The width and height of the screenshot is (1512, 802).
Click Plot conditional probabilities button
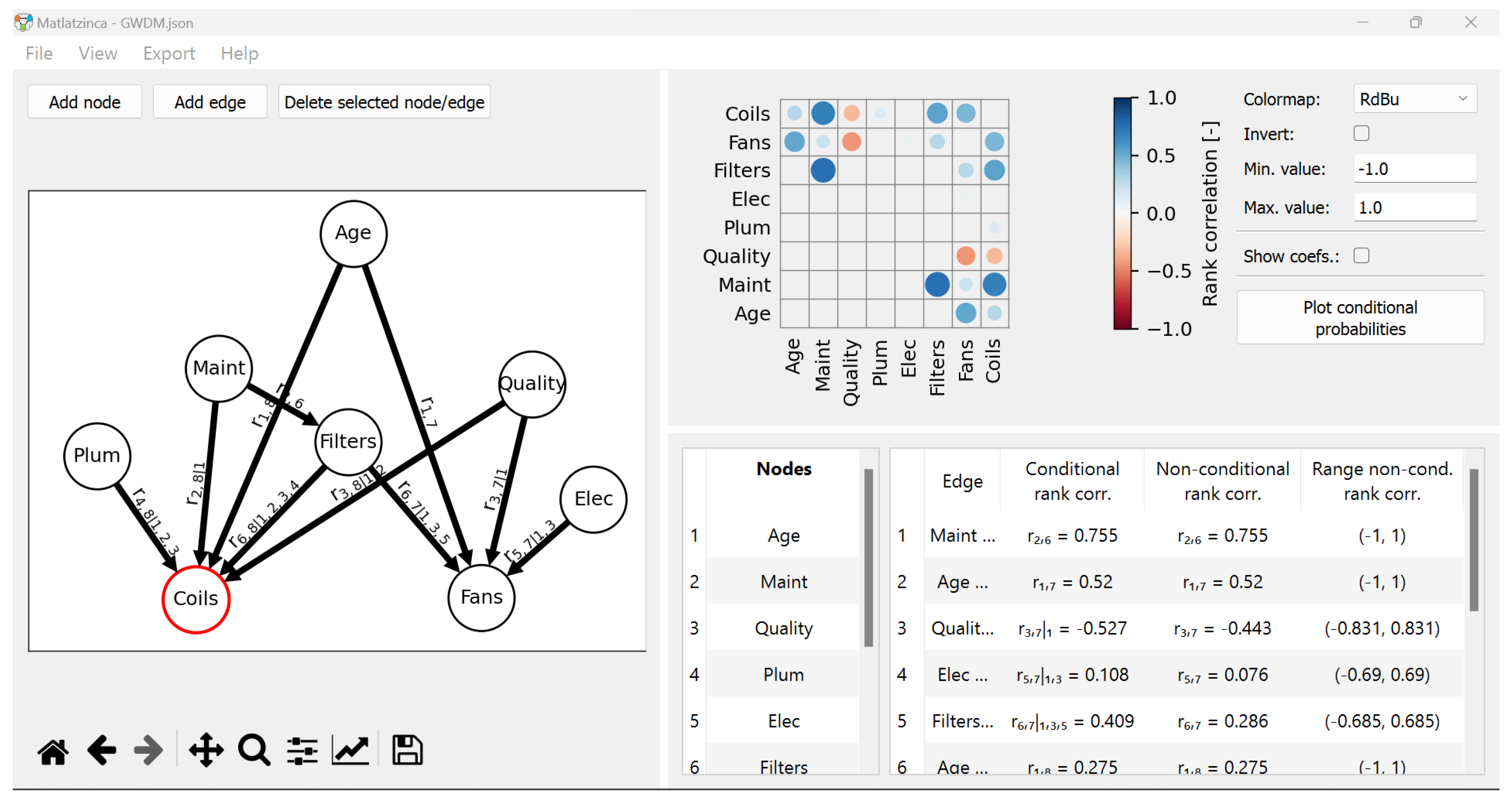pyautogui.click(x=1360, y=318)
